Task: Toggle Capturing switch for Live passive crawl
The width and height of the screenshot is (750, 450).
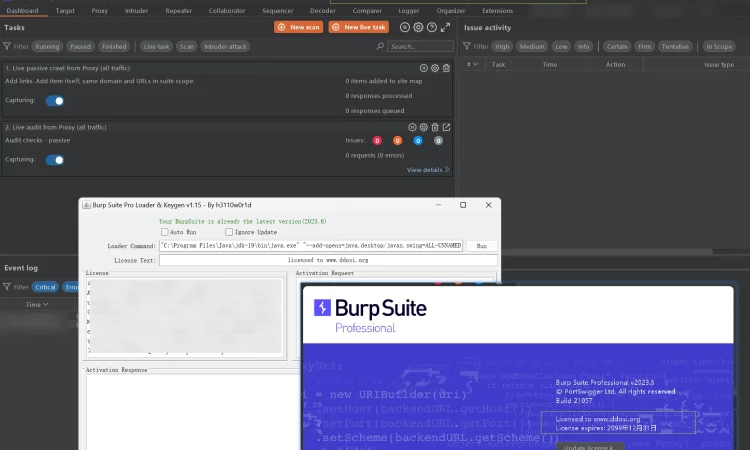Action: [55, 100]
